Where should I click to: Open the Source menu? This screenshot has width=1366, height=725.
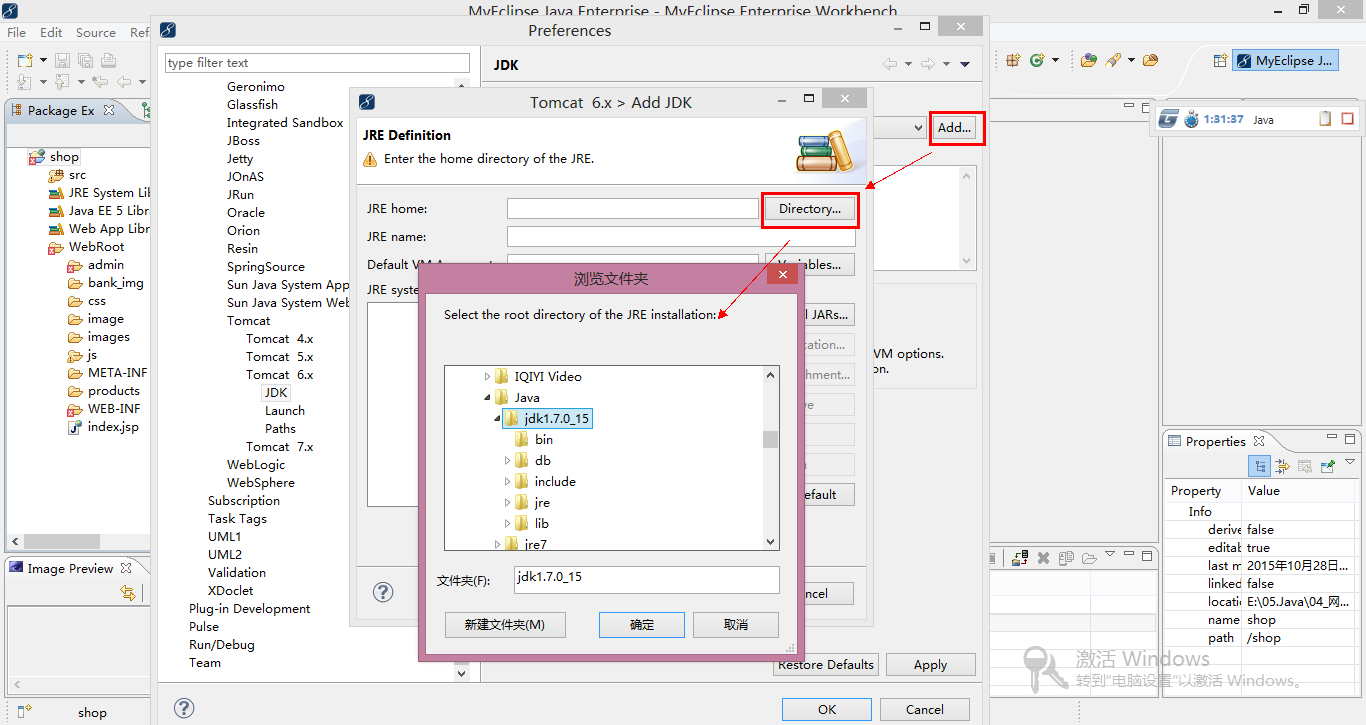point(96,32)
